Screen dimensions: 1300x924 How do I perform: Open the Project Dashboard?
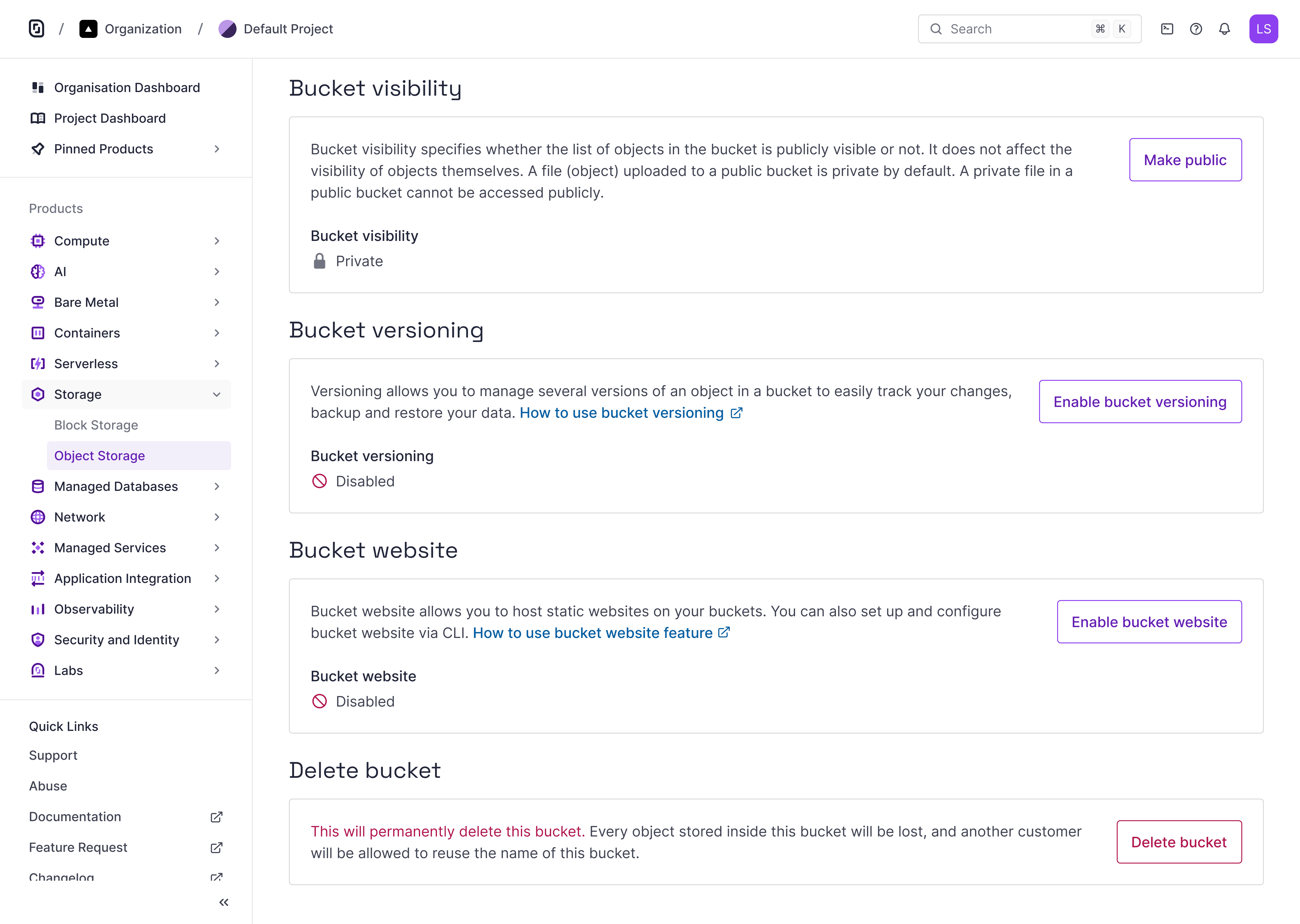[x=110, y=118]
